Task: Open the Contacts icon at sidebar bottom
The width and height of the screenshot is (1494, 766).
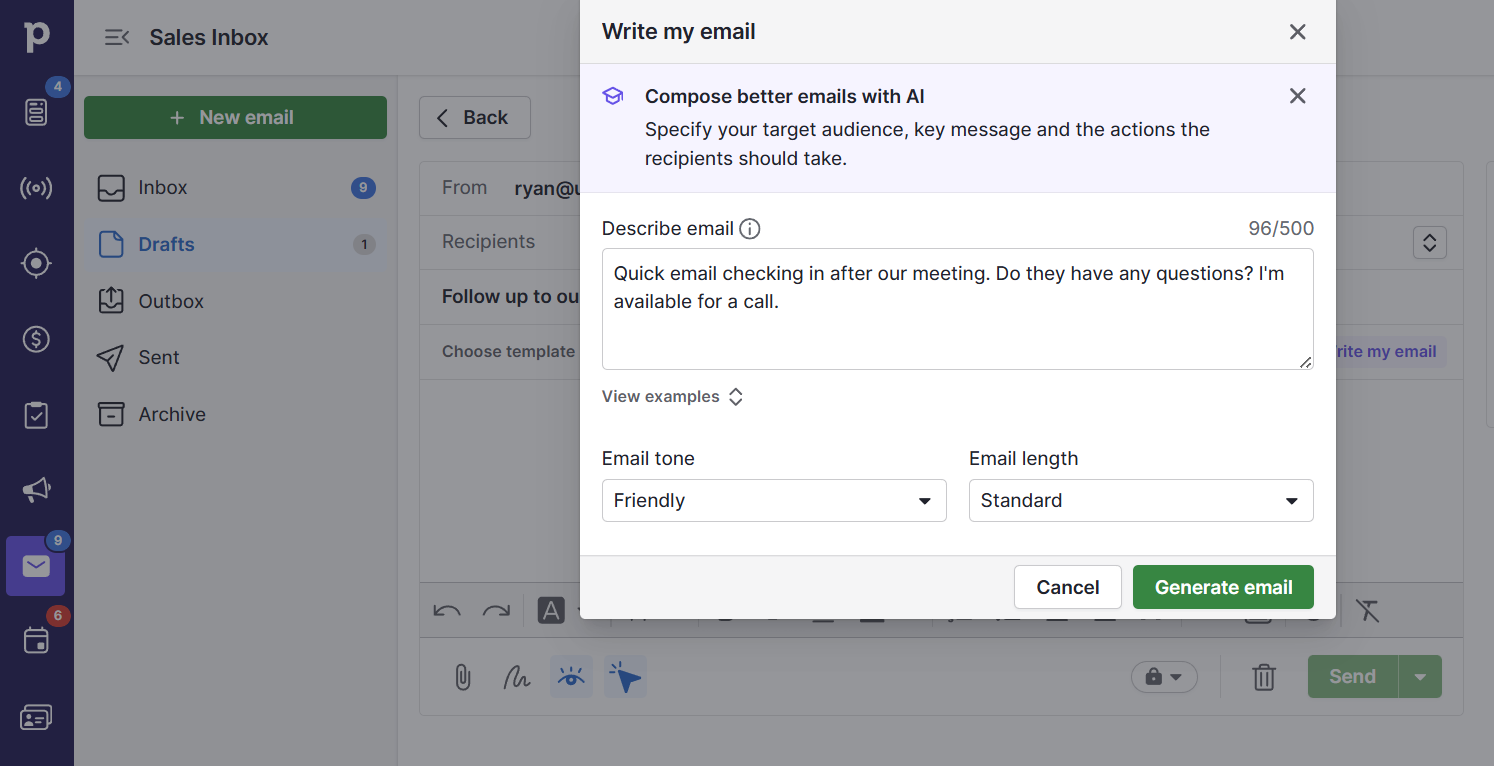Action: coord(37,717)
